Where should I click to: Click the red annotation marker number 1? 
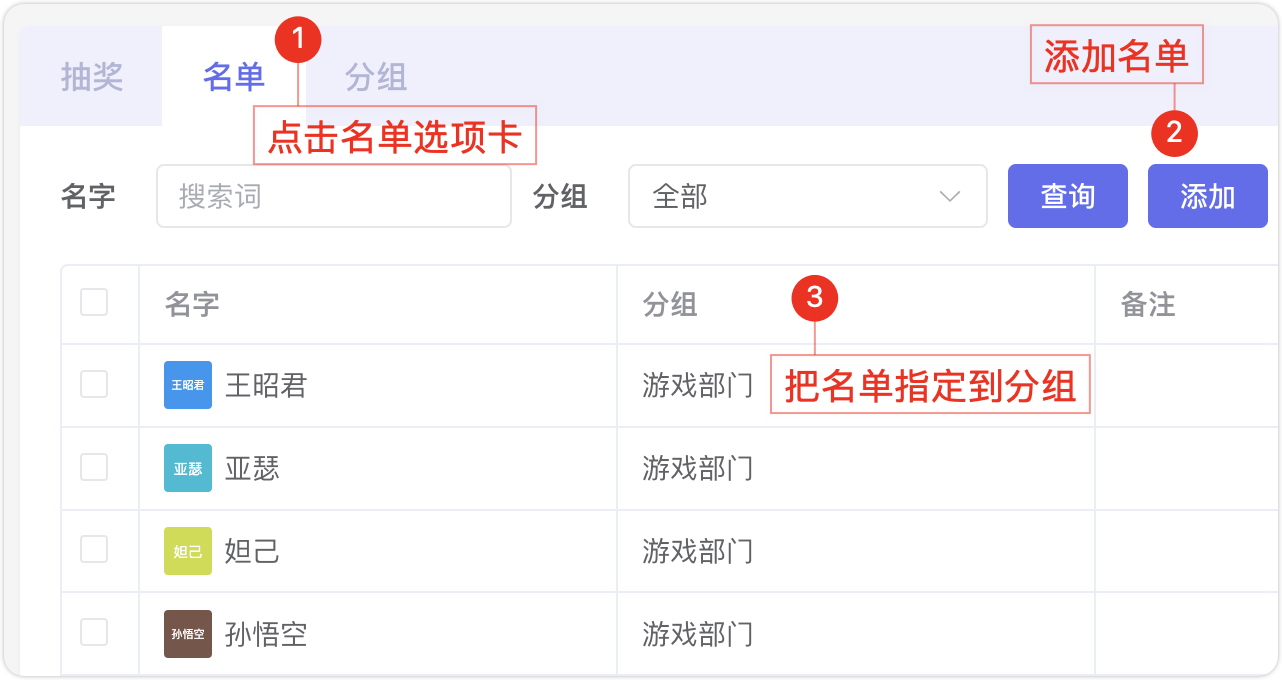298,41
